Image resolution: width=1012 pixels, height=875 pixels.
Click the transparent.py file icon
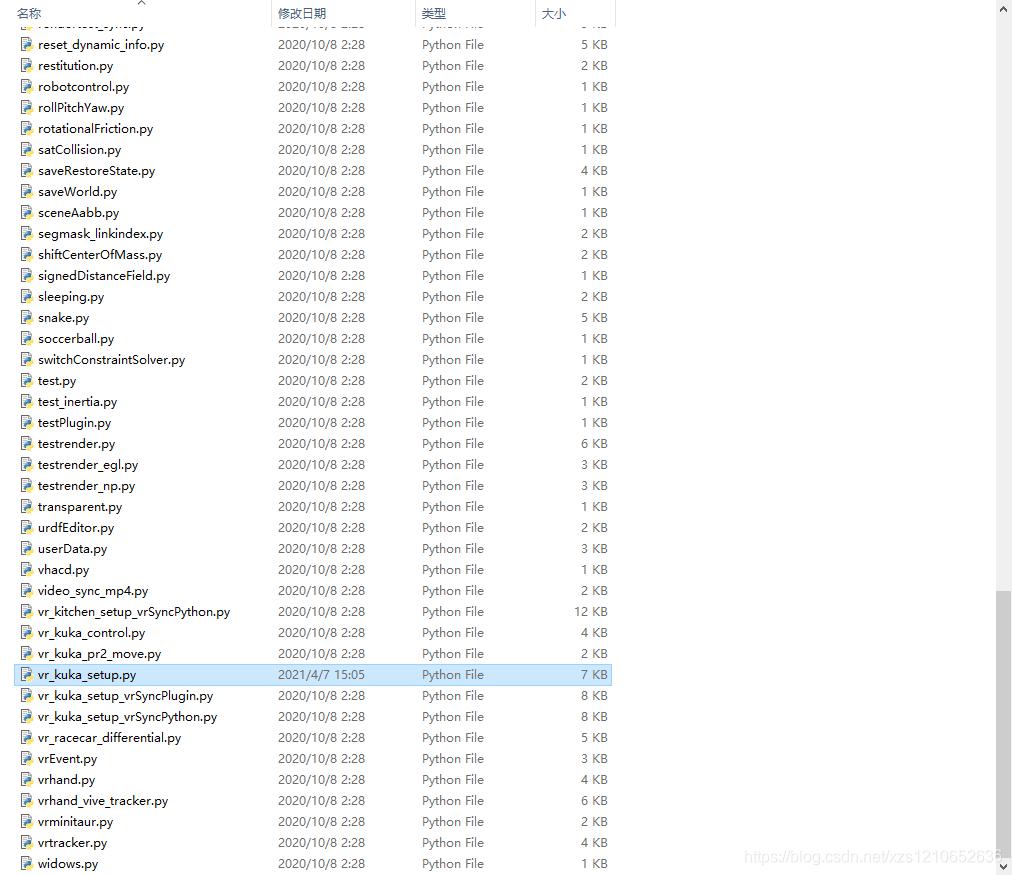point(26,506)
